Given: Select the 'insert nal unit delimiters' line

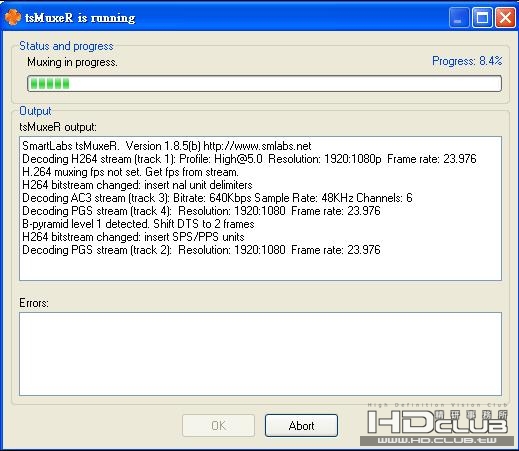Looking at the screenshot, I should pyautogui.click(x=137, y=185).
